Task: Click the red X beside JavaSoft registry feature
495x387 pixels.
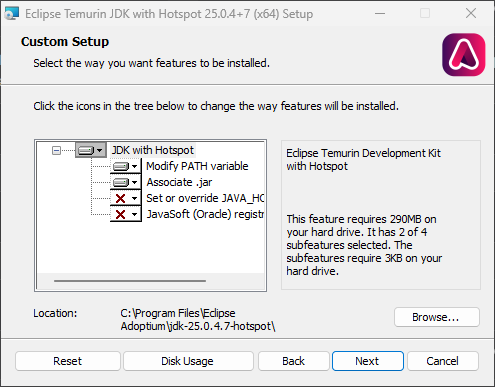Action: click(120, 214)
